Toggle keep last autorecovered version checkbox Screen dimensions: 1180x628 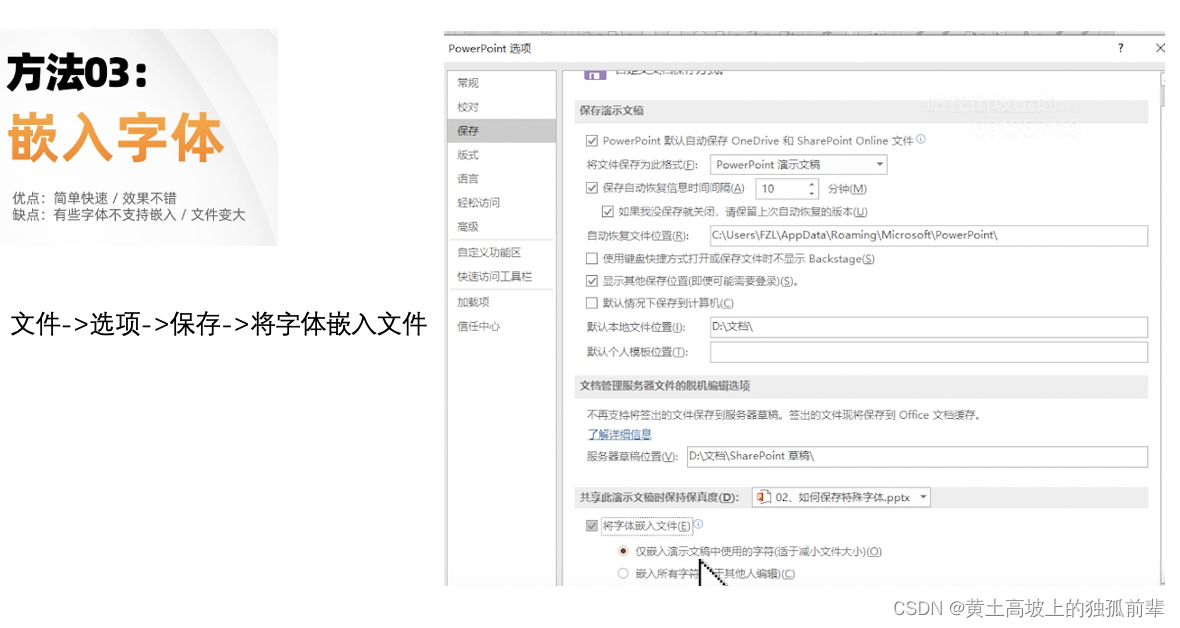607,212
